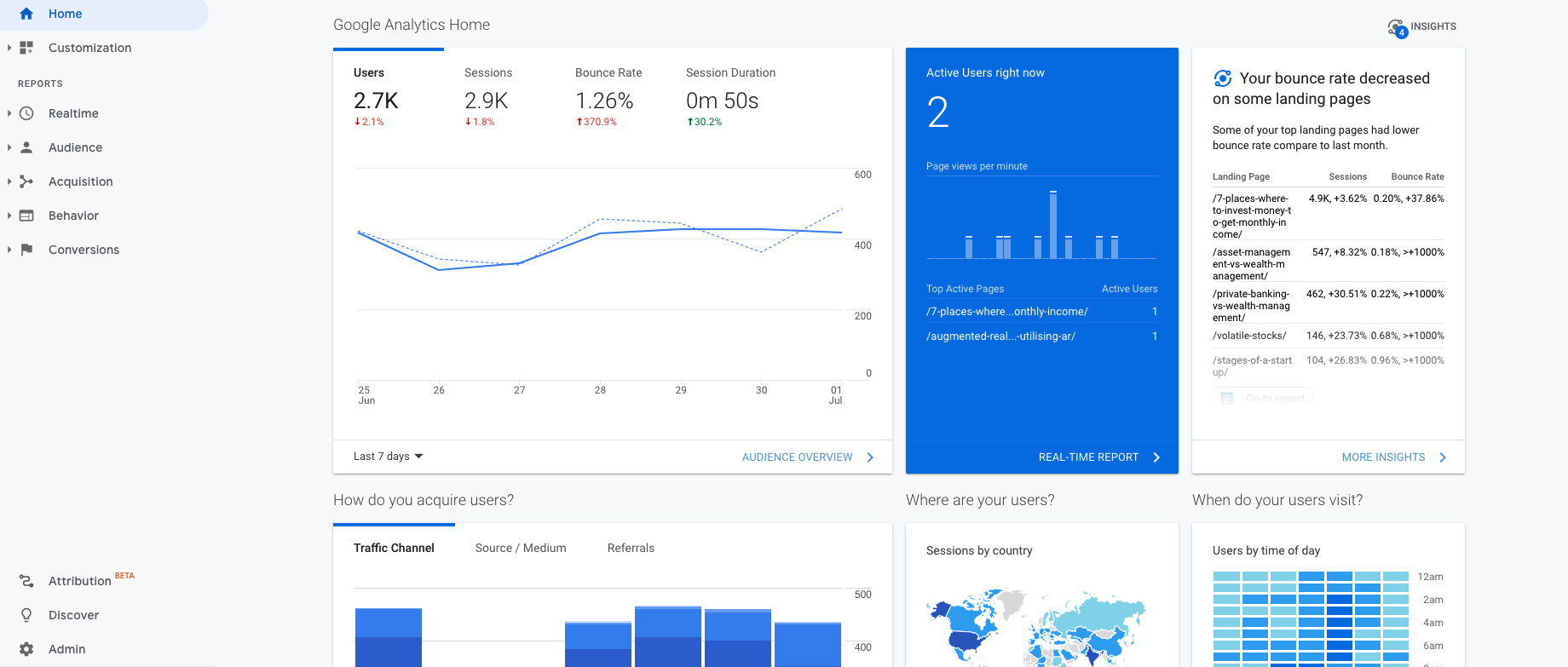Viewport: 1568px width, 667px height.
Task: Click the /stages-of-a-startup/ landing page row
Action: pos(1328,366)
